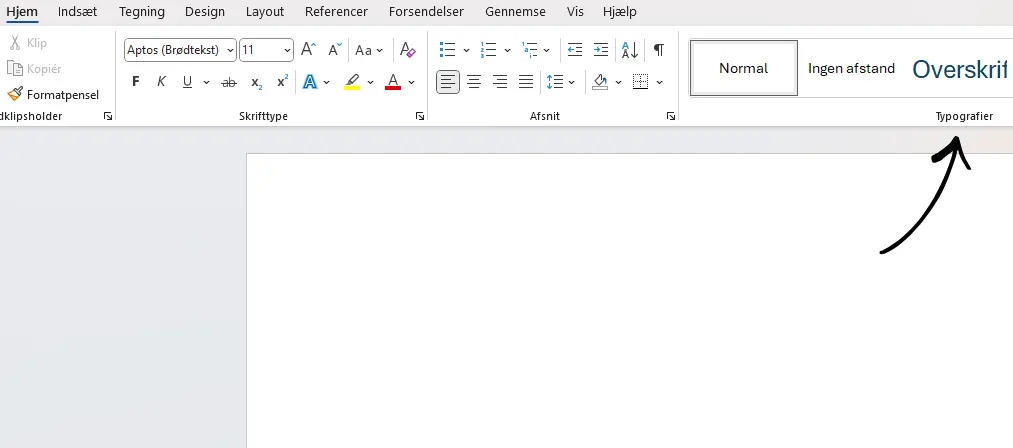
Task: Apply the Normal style
Action: pos(744,68)
